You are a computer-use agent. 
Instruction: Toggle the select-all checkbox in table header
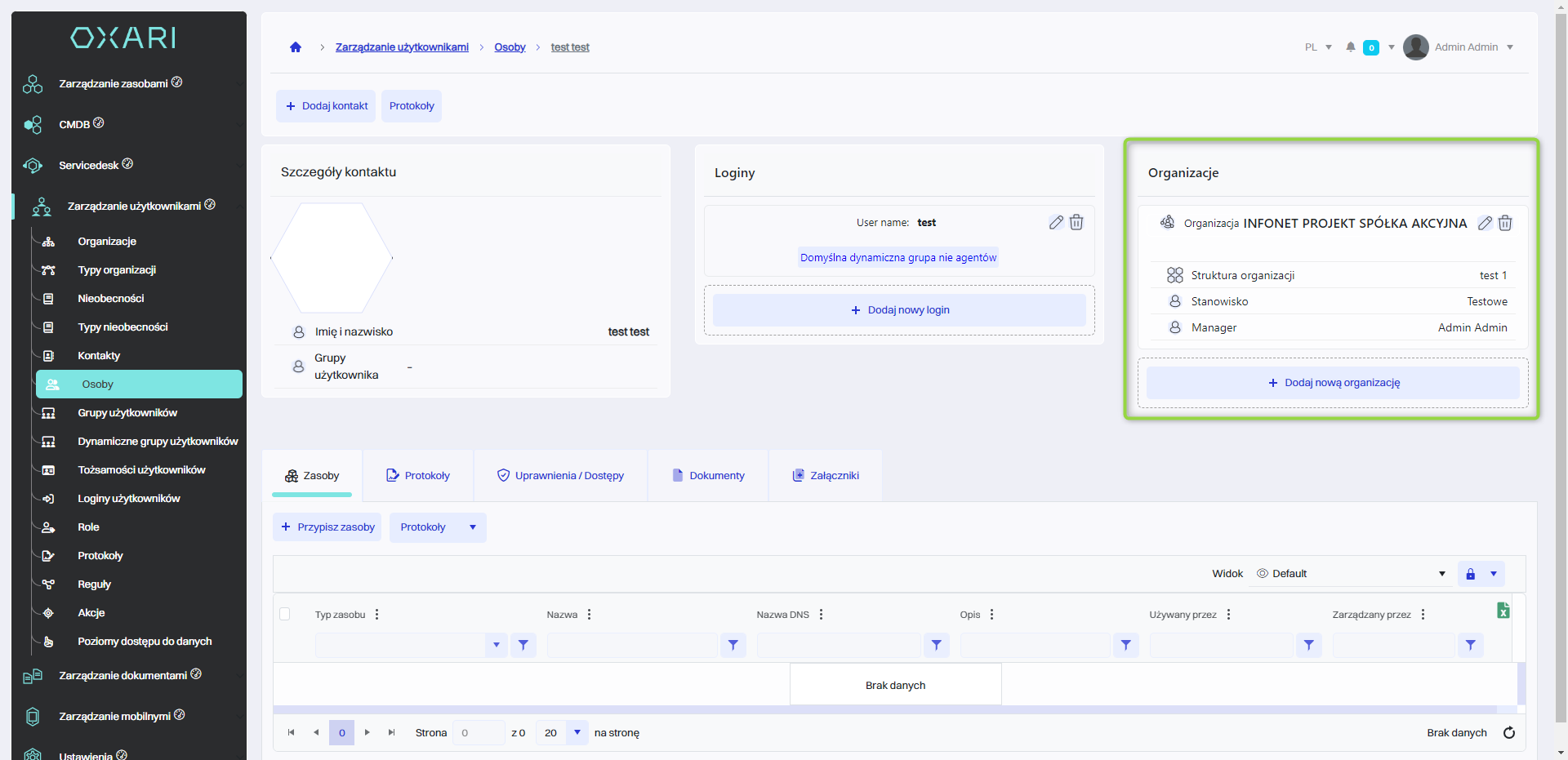click(285, 615)
